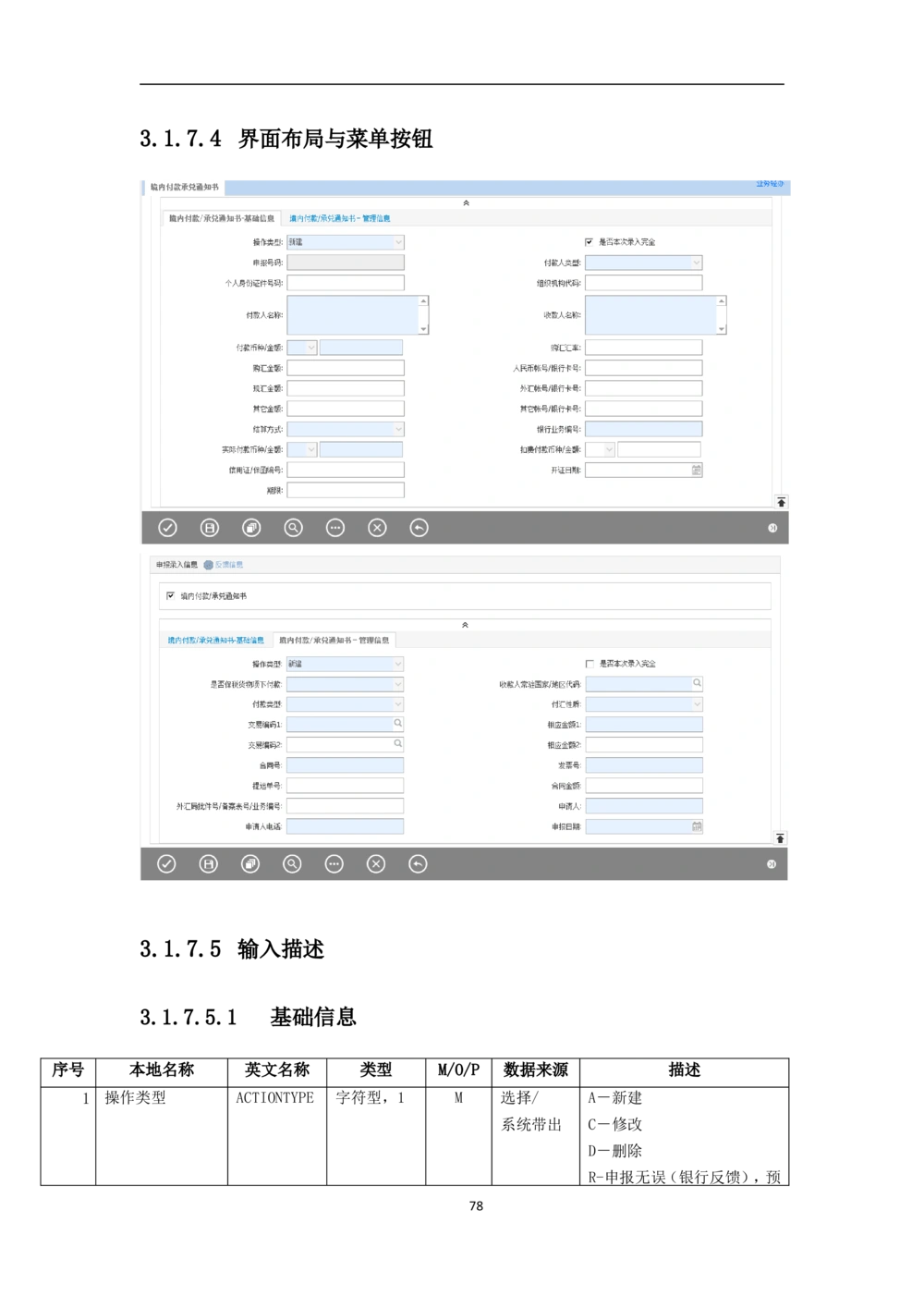Viewport: 924px width, 1308px height.
Task: Switch to the 基础信息 tab in the lower form
Action: 215,641
